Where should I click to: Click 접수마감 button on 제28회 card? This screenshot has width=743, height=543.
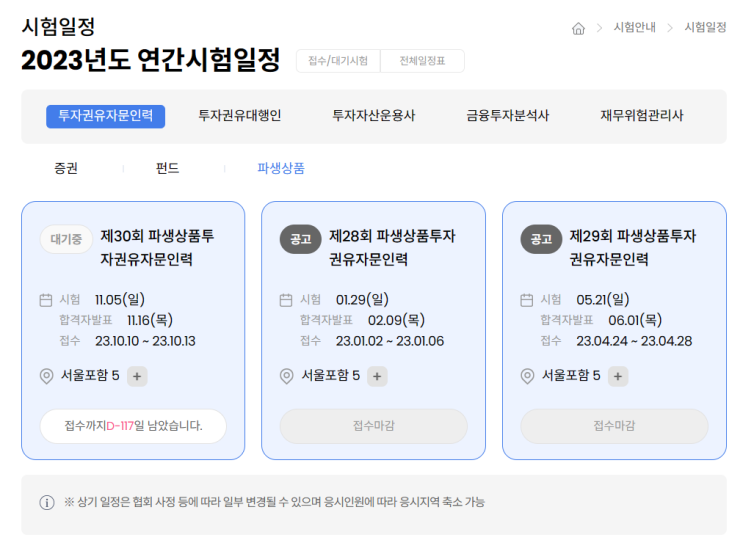[x=373, y=426]
